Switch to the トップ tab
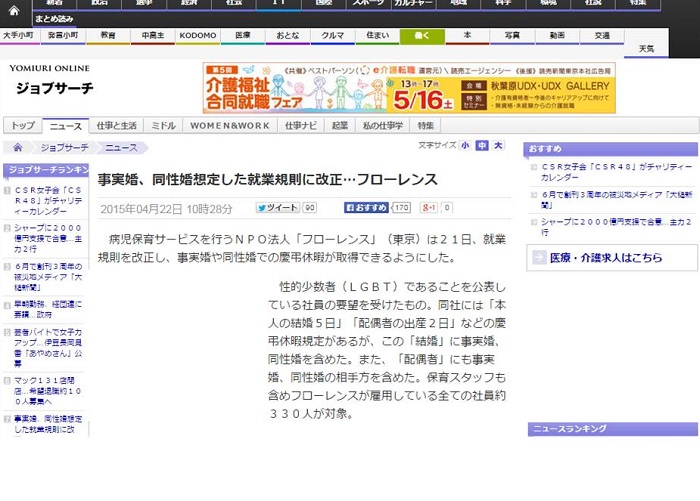The height and width of the screenshot is (501, 700). point(23,126)
